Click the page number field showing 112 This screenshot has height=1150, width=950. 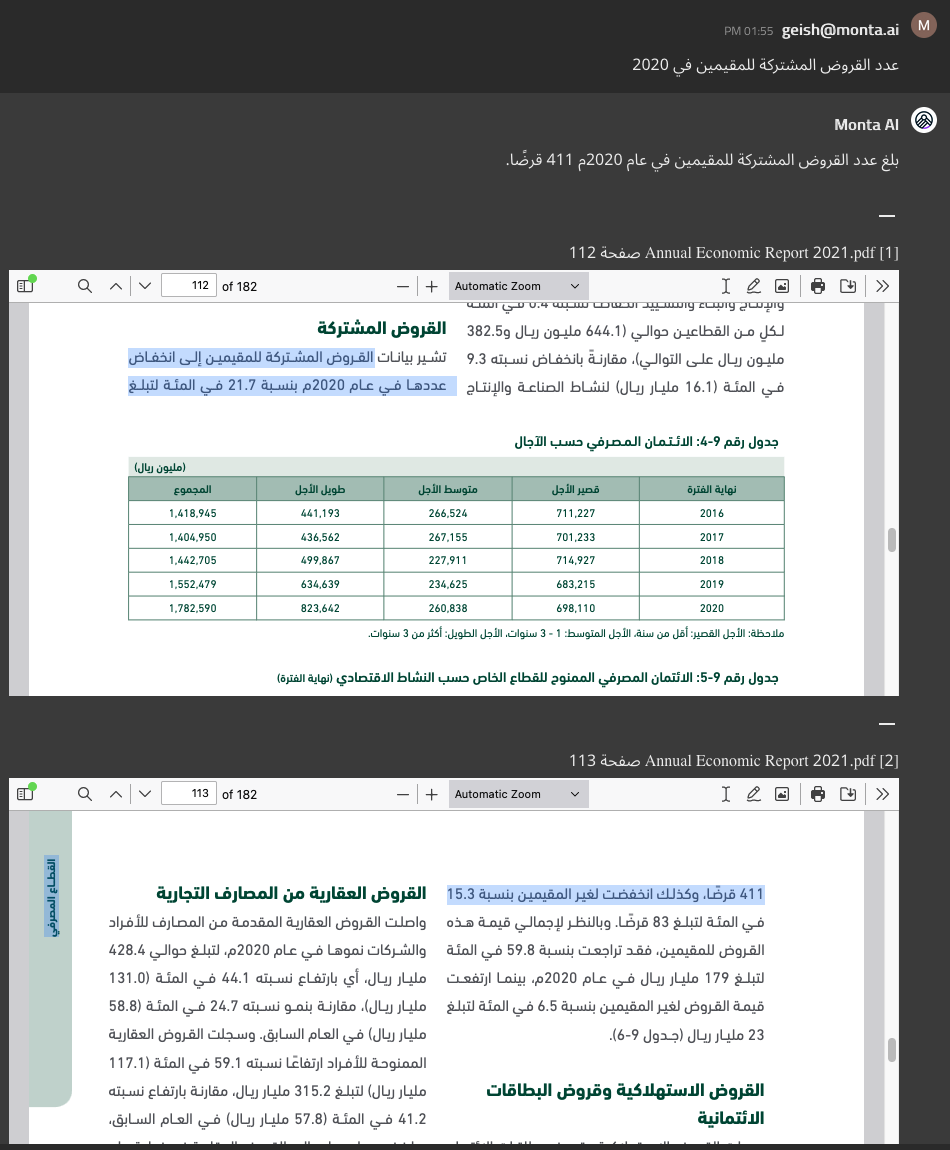pyautogui.click(x=189, y=286)
